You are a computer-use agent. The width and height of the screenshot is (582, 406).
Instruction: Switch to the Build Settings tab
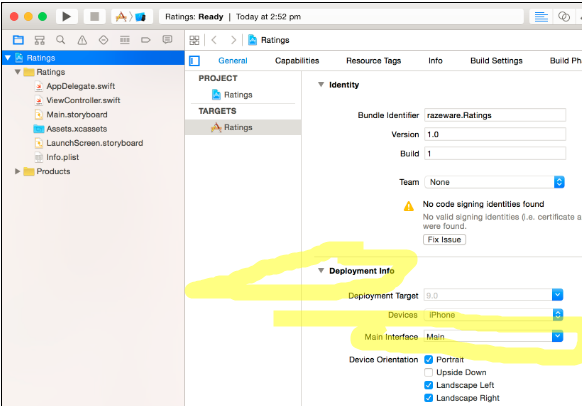496,61
